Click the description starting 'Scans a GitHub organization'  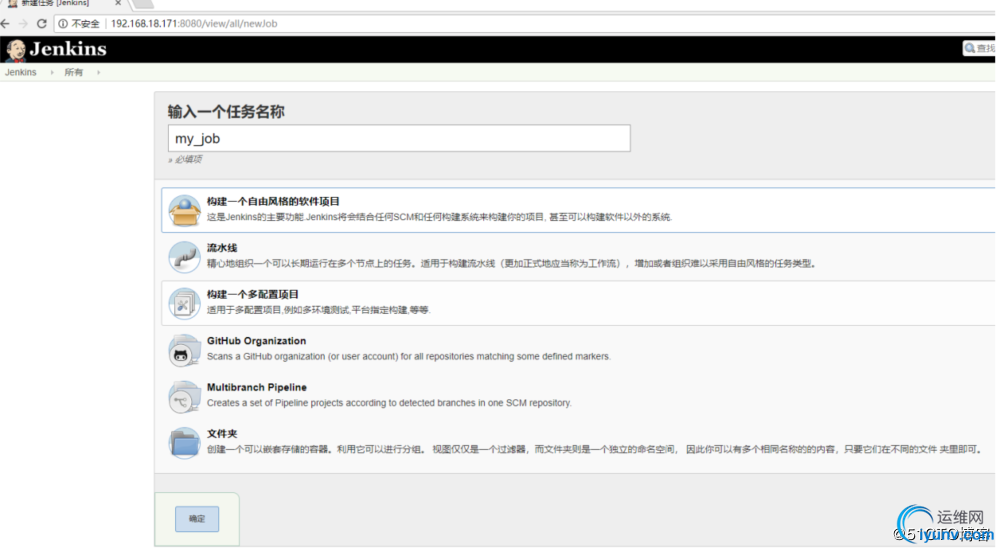click(x=408, y=356)
